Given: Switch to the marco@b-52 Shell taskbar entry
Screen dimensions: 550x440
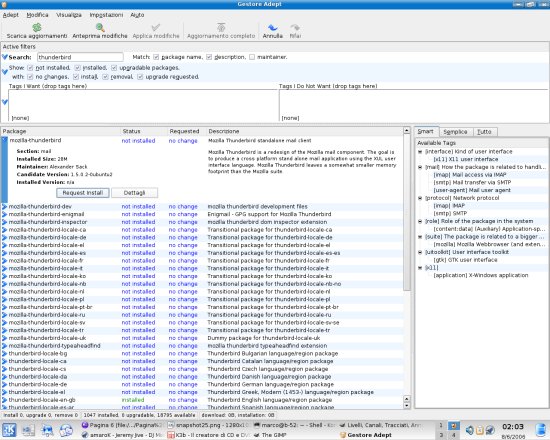Looking at the screenshot, I should (x=295, y=425).
